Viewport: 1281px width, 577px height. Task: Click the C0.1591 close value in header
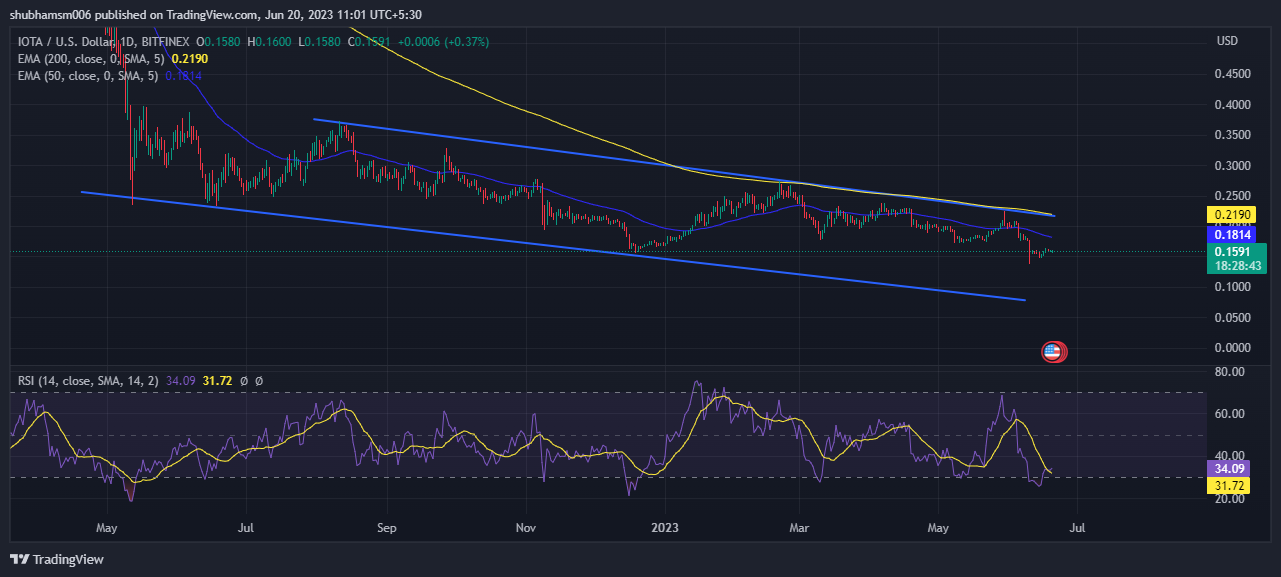point(369,42)
